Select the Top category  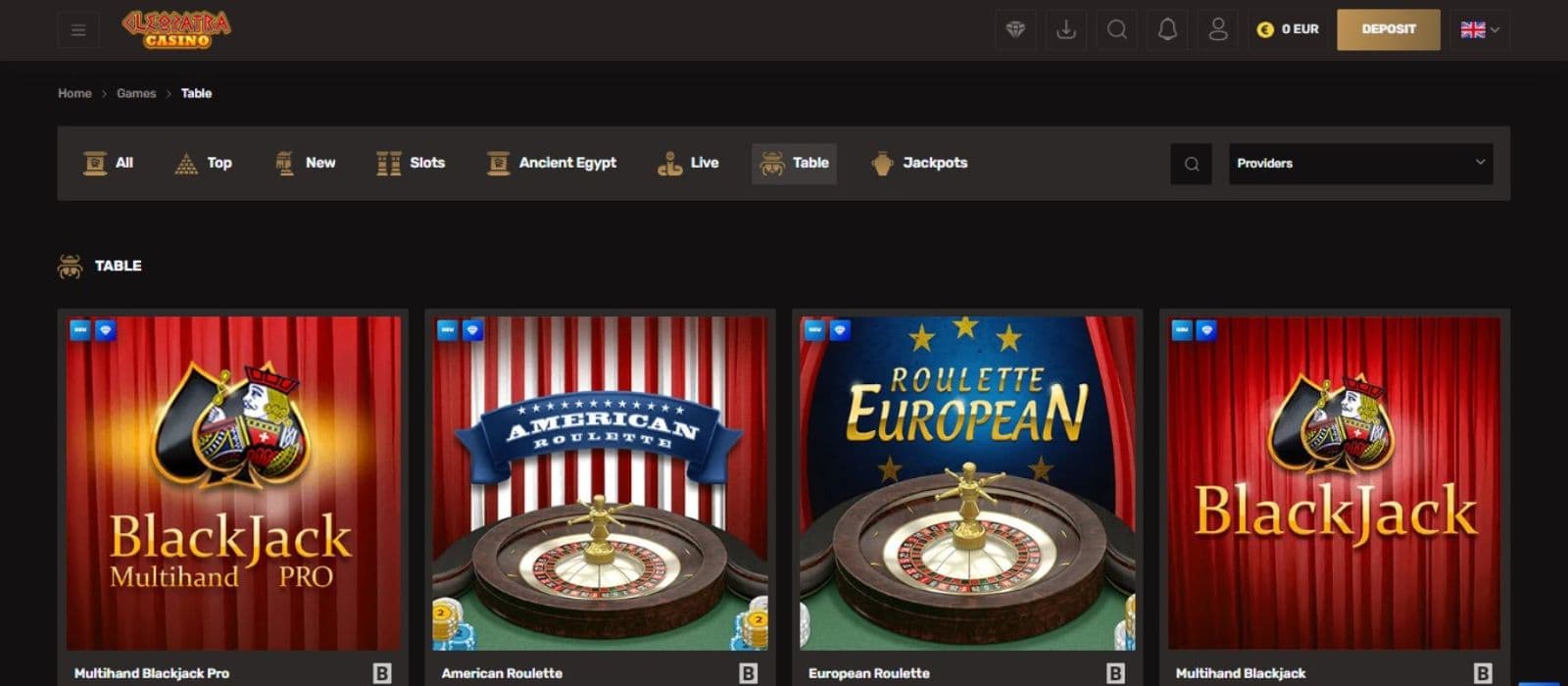pyautogui.click(x=203, y=163)
